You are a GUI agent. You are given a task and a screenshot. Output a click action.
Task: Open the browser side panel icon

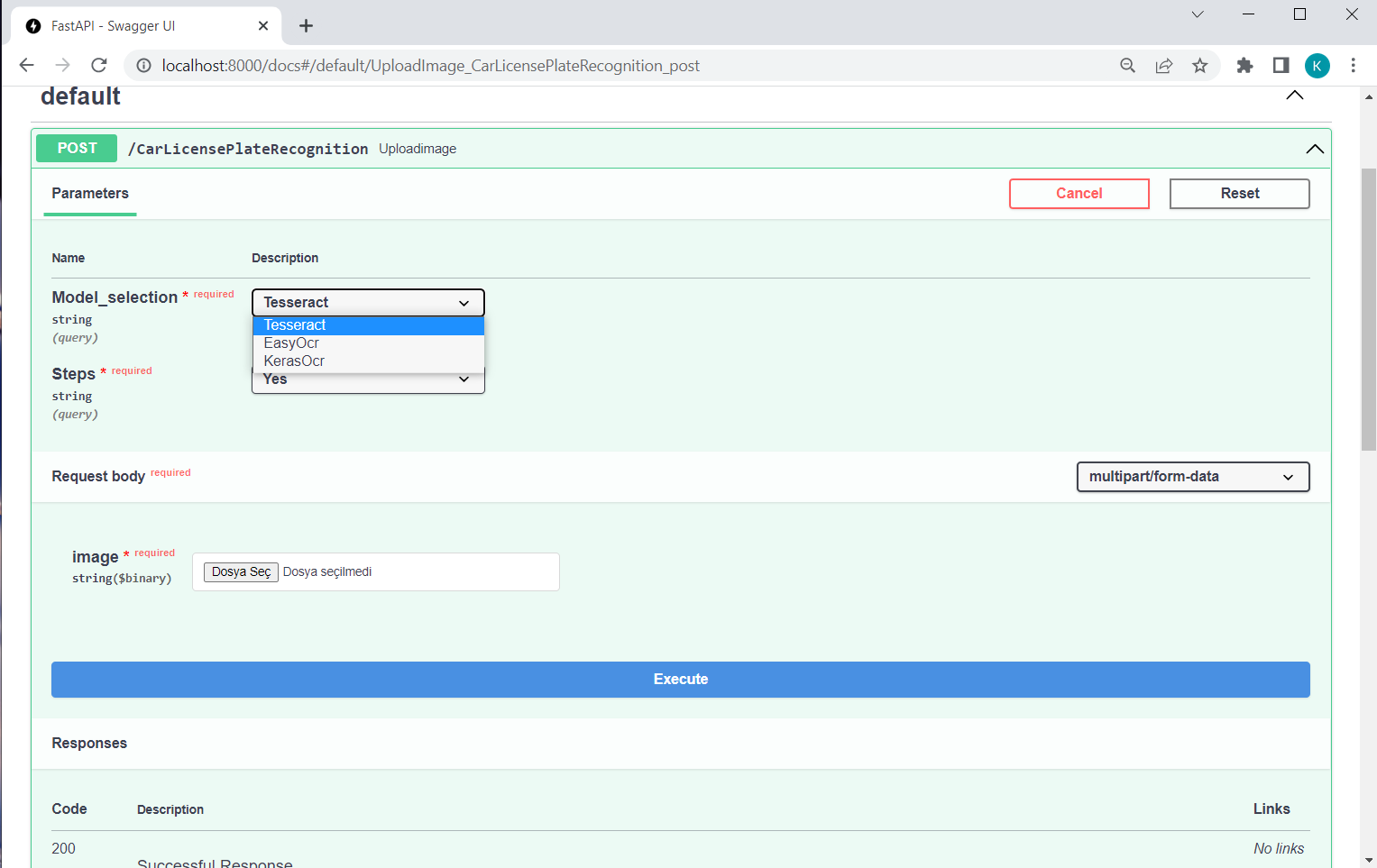point(1281,65)
